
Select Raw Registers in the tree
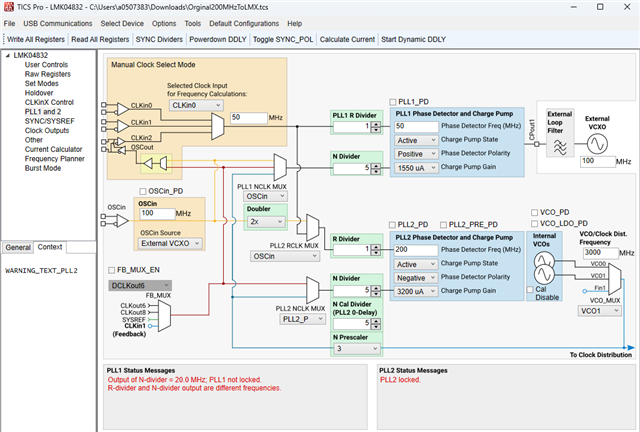(x=48, y=74)
